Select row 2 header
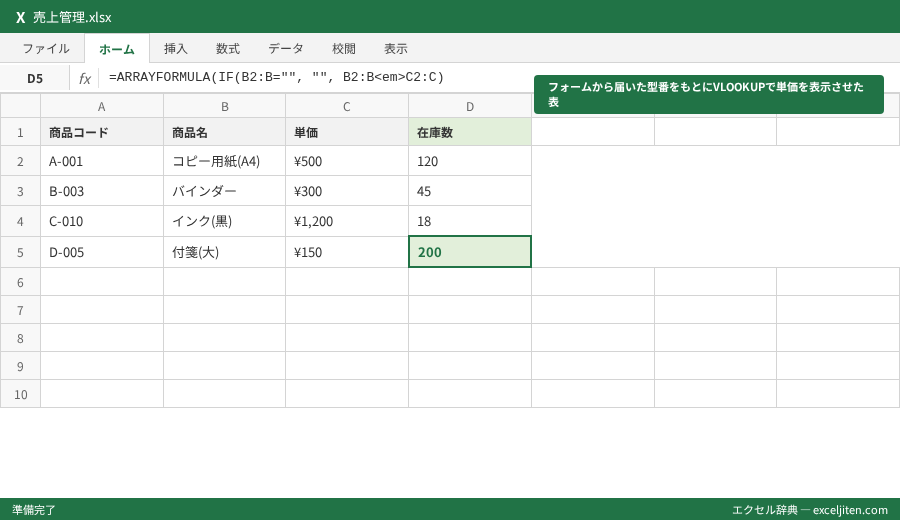Viewport: 900px width, 520px height. (x=20, y=161)
